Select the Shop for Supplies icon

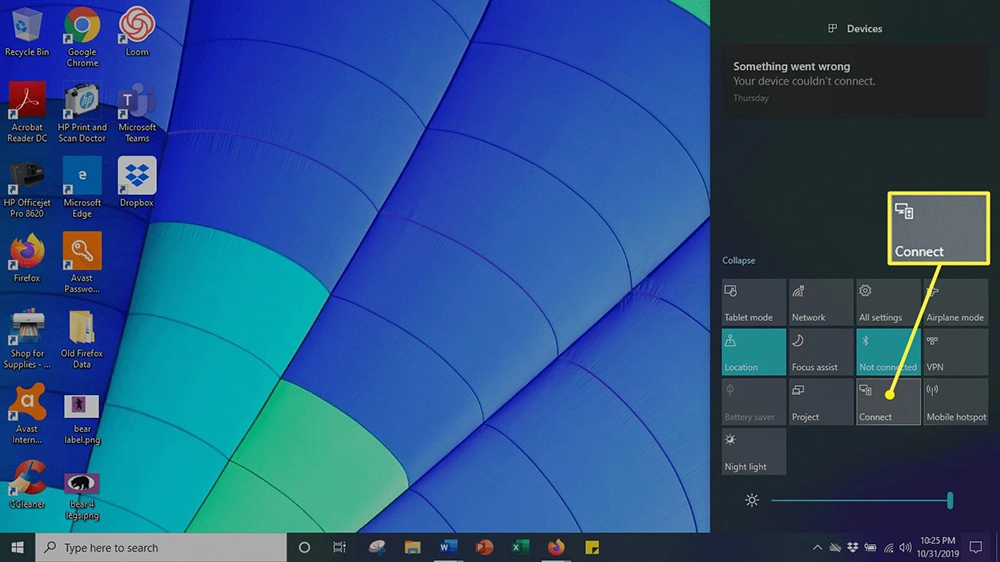27,339
